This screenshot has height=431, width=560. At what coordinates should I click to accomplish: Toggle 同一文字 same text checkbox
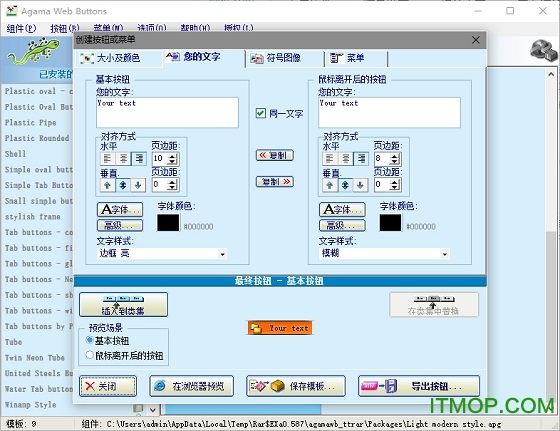pos(261,114)
